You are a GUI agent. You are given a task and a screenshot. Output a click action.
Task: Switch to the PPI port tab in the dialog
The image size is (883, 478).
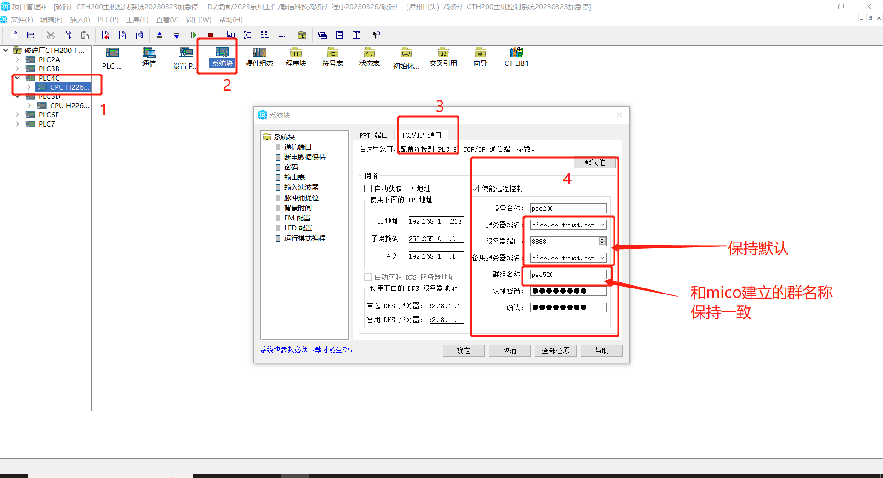(x=373, y=135)
